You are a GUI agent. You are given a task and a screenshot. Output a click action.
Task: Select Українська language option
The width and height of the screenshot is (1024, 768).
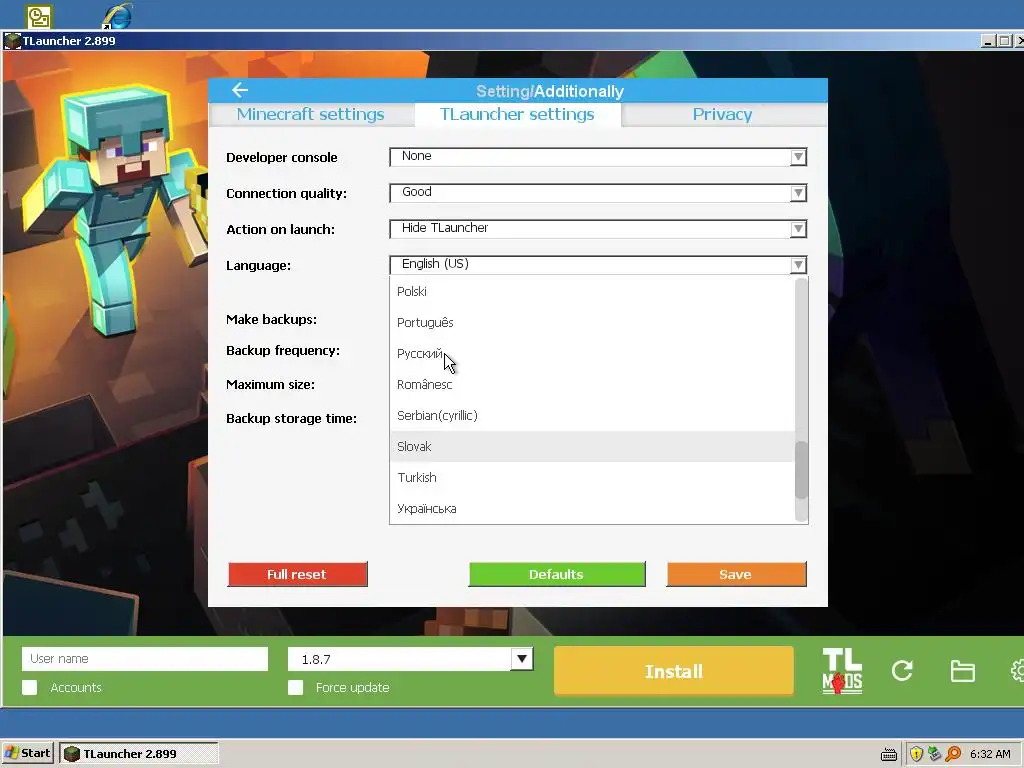592,509
